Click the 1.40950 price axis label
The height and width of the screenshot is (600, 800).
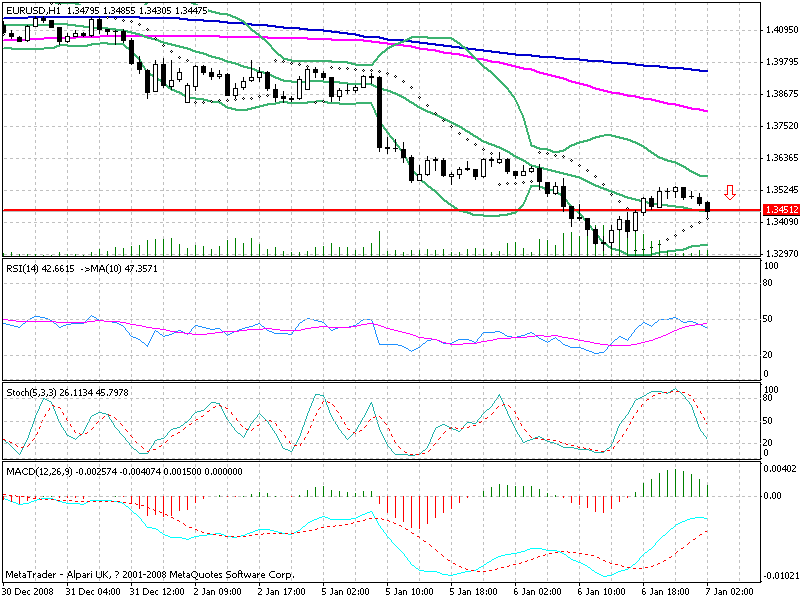[782, 30]
